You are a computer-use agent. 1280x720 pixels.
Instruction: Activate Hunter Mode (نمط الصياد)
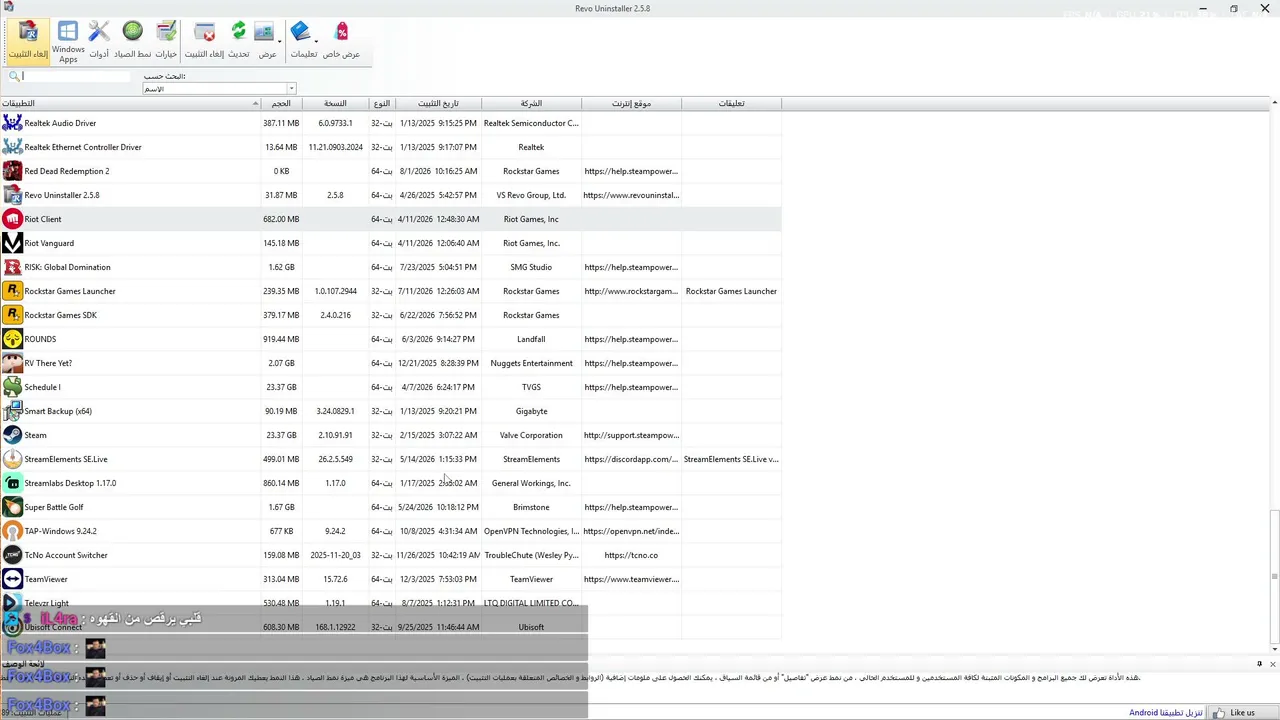(x=133, y=41)
